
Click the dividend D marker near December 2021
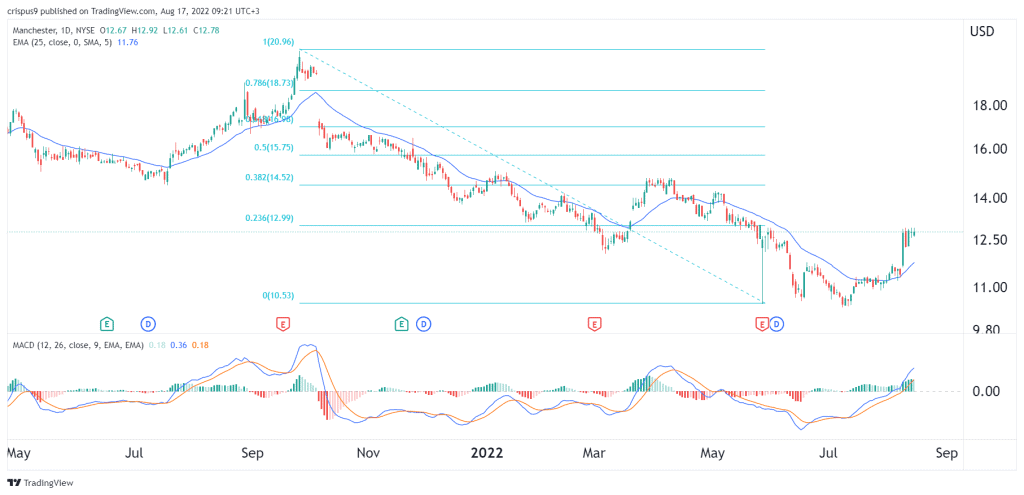pos(423,324)
